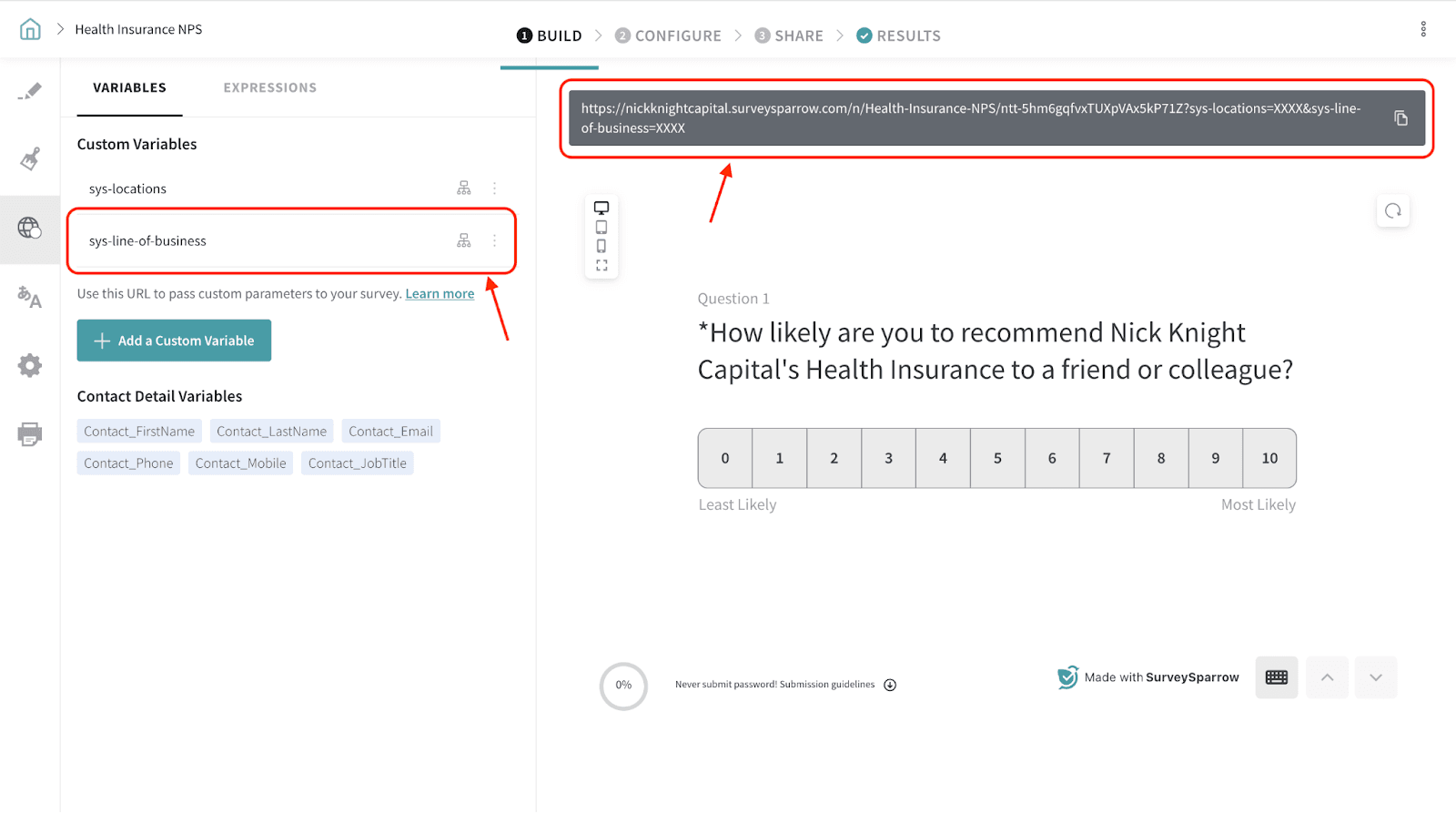This screenshot has height=824, width=1456.
Task: Copy the survey URL with copy icon
Action: [x=1400, y=118]
